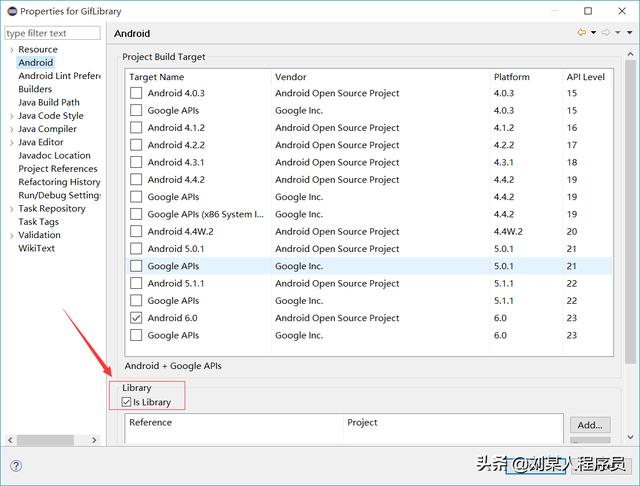Image resolution: width=640 pixels, height=486 pixels.
Task: Expand the Java Code Style node
Action: click(11, 116)
